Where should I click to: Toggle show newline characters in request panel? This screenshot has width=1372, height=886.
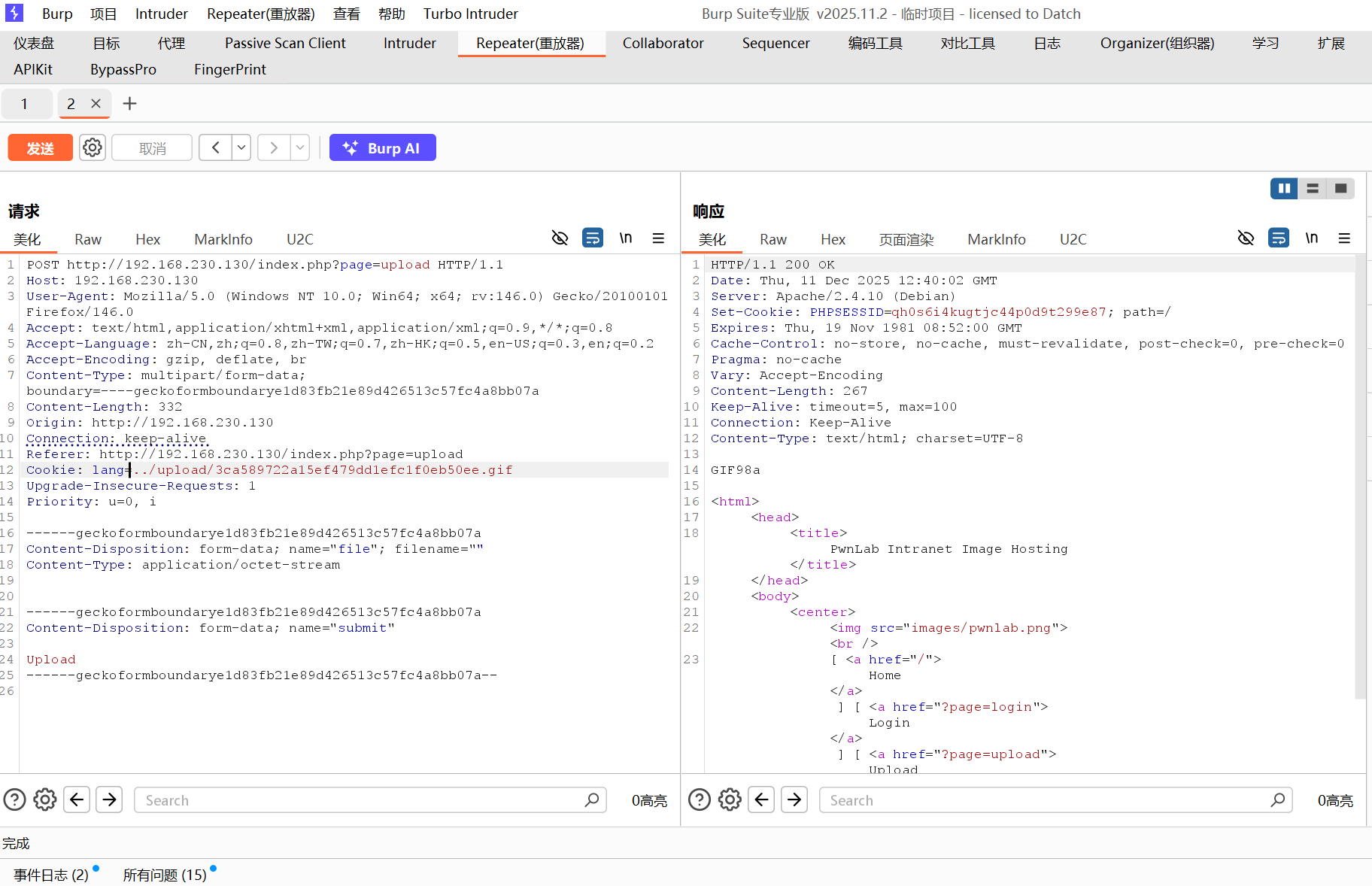626,238
